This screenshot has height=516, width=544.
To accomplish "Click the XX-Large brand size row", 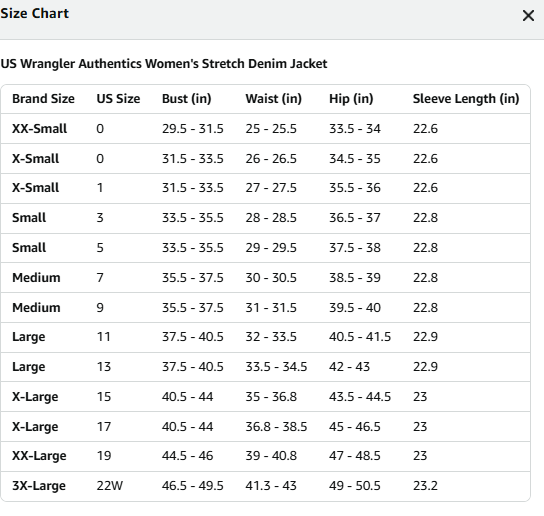I will pyautogui.click(x=265, y=456).
